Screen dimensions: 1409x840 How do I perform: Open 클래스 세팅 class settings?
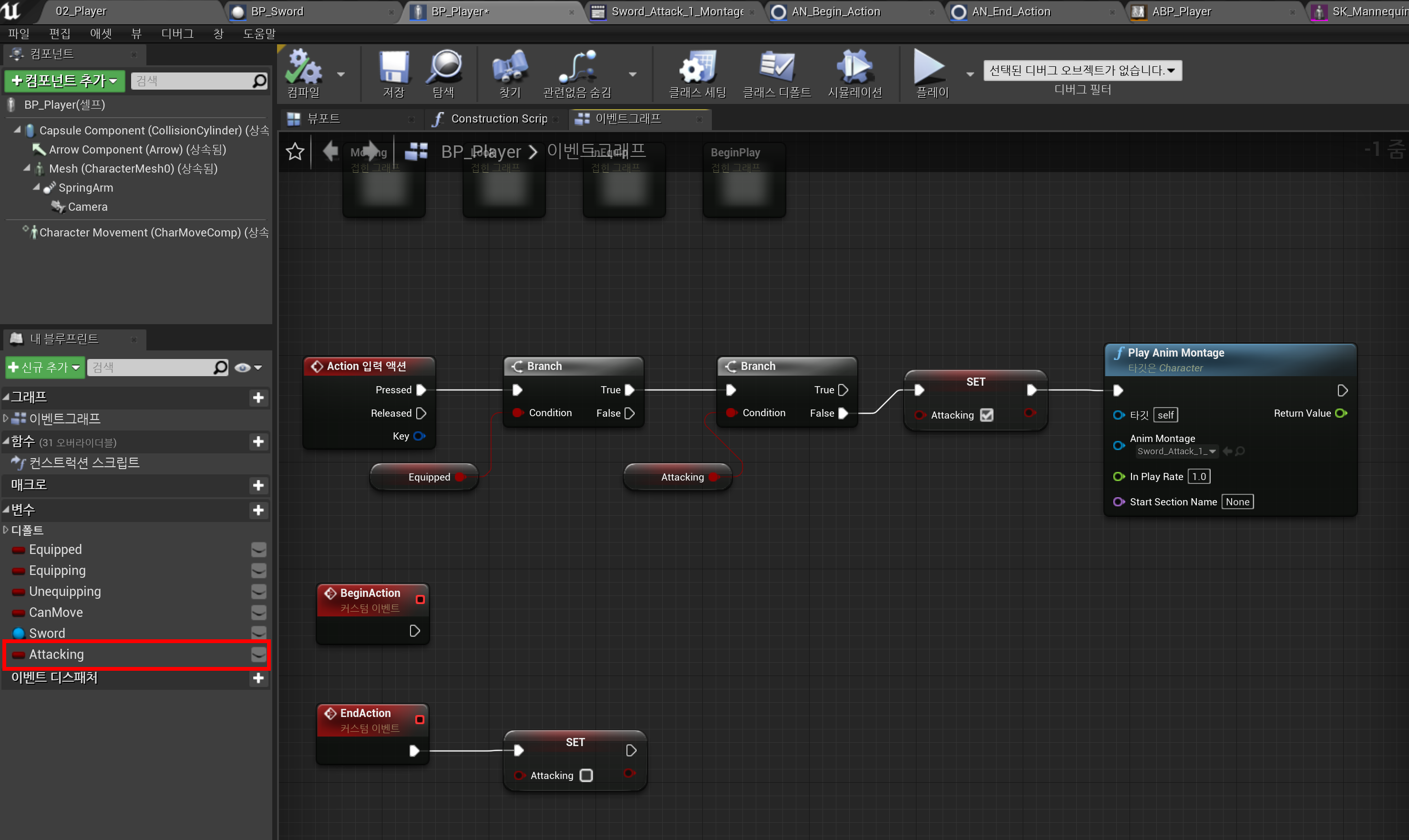point(698,72)
